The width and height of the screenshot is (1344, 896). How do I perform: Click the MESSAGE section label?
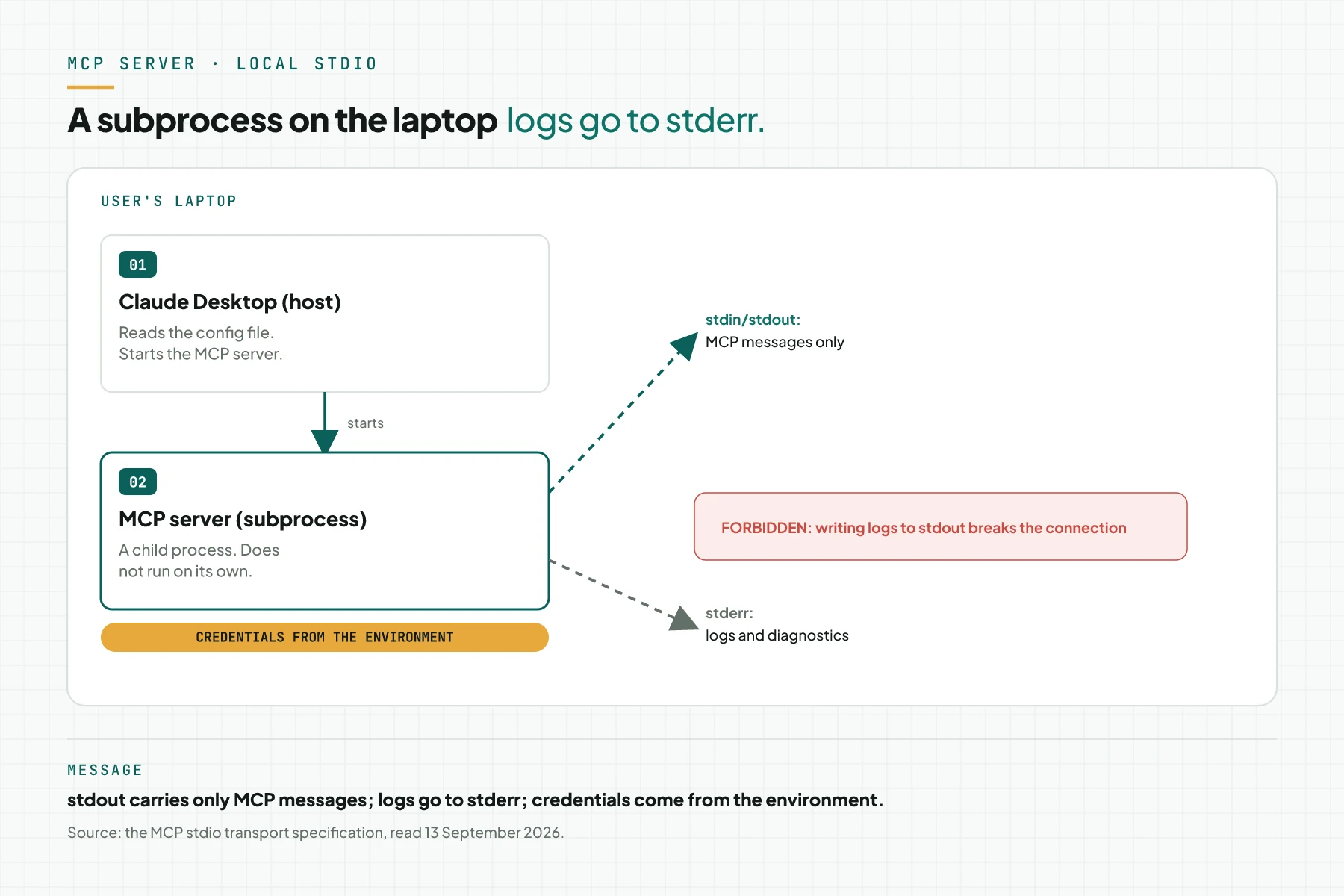(x=105, y=770)
